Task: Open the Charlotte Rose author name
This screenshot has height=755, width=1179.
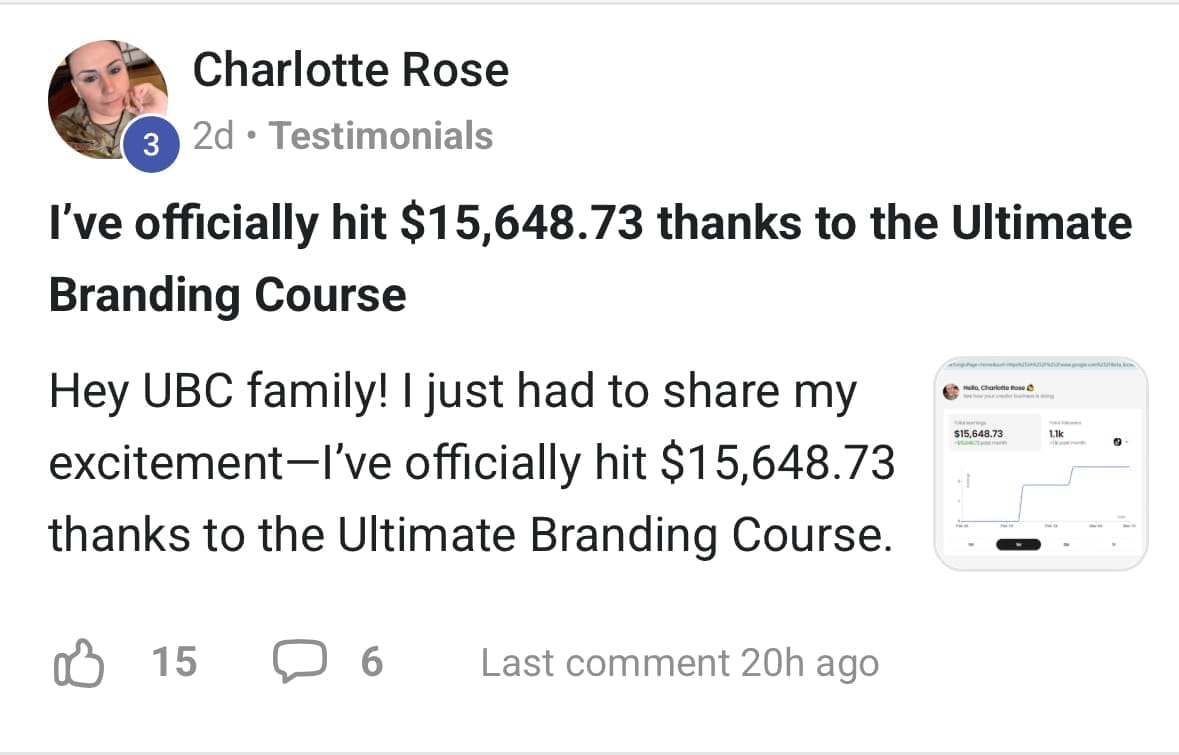Action: pyautogui.click(x=350, y=70)
